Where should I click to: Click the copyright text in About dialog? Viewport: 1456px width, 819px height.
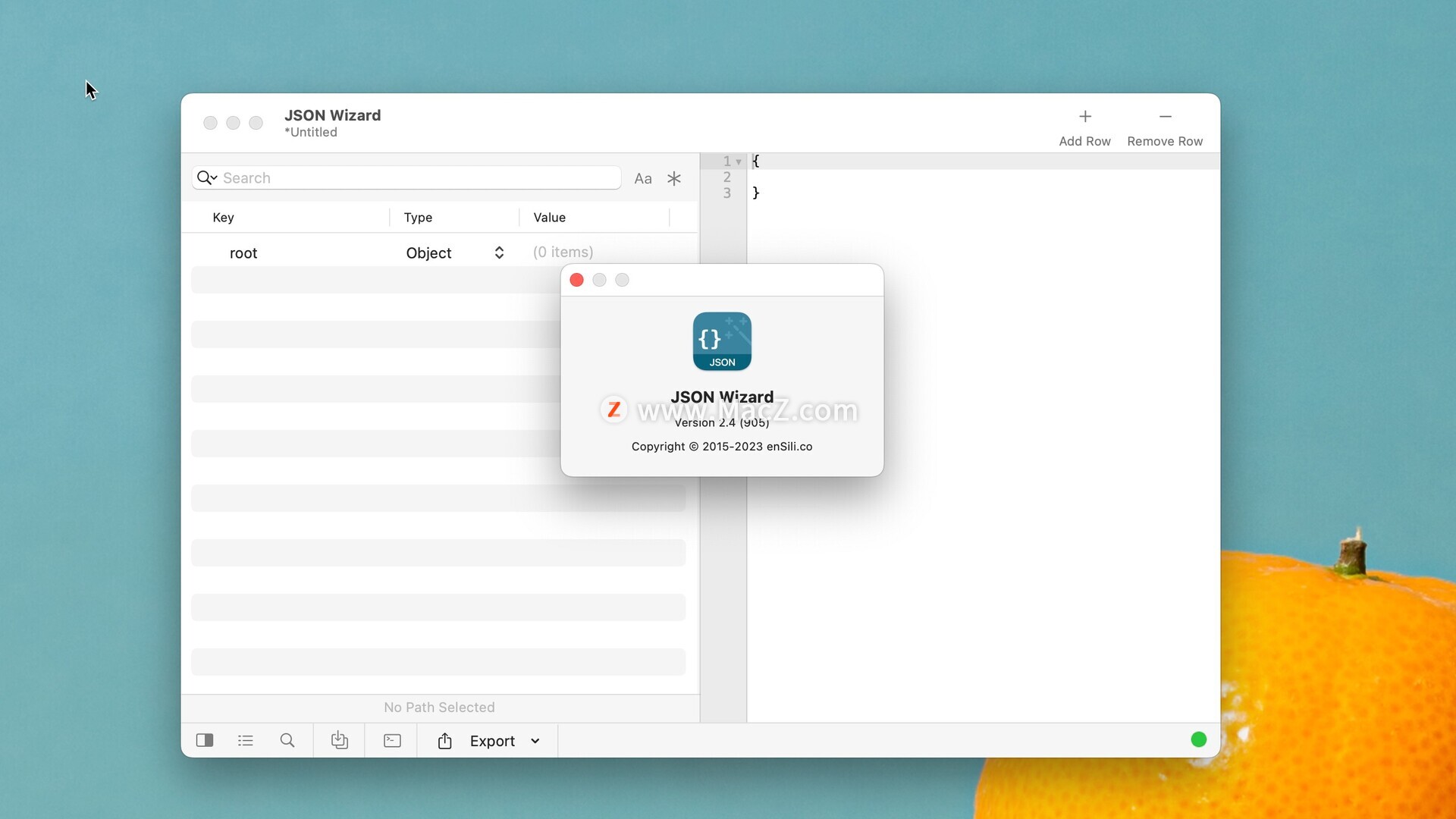click(x=722, y=447)
